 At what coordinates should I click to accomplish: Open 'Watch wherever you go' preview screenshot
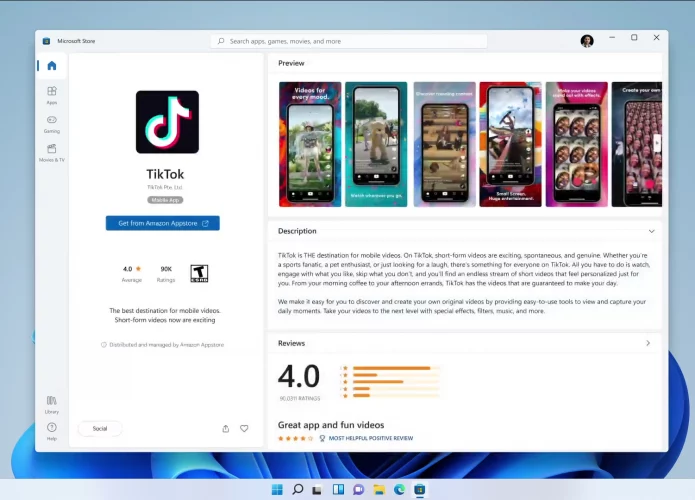point(376,145)
